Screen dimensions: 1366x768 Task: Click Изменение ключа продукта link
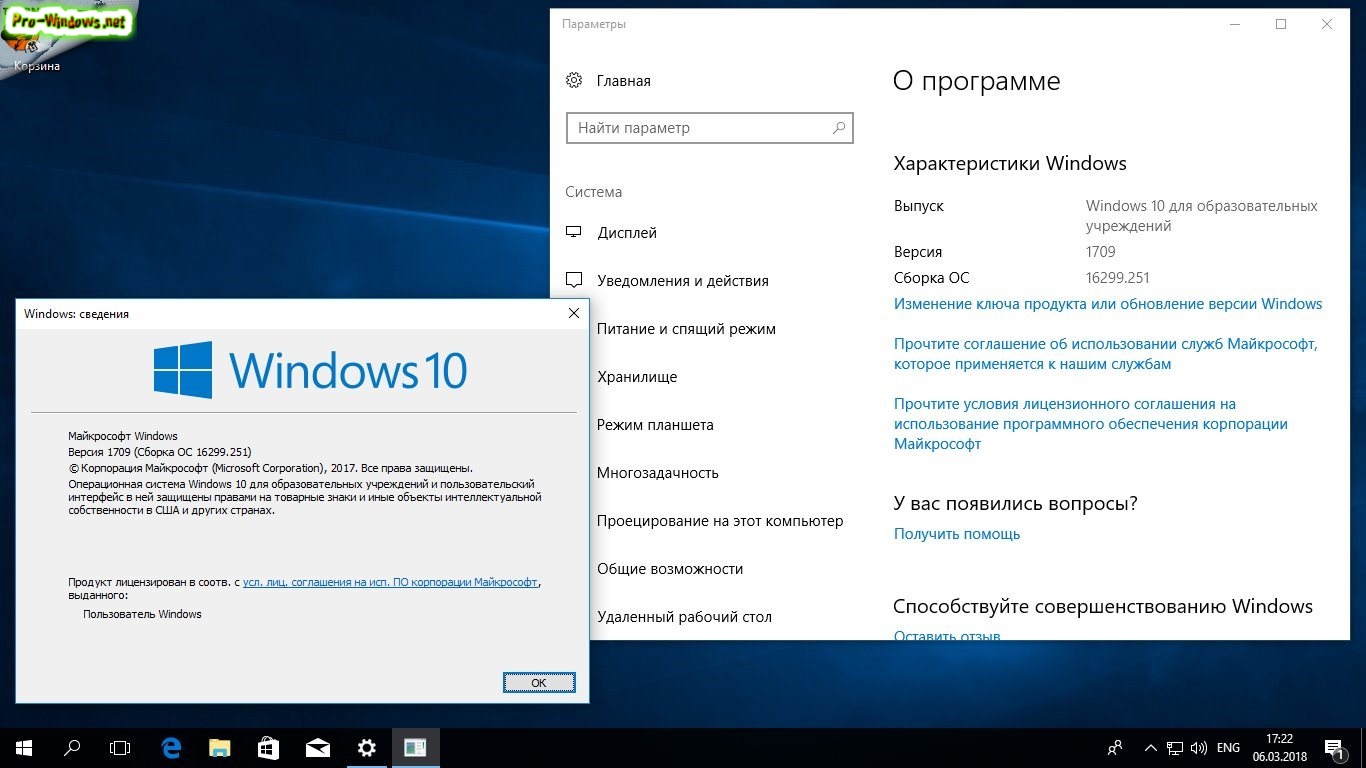coord(1108,304)
